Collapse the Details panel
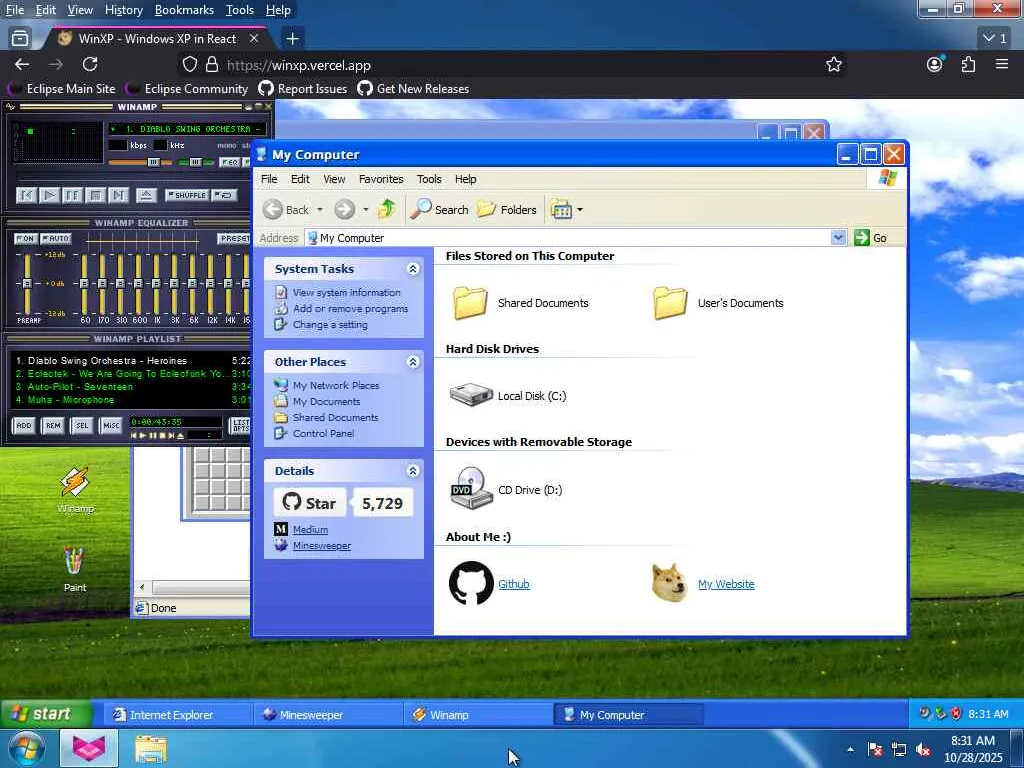This screenshot has height=768, width=1024. (x=413, y=471)
